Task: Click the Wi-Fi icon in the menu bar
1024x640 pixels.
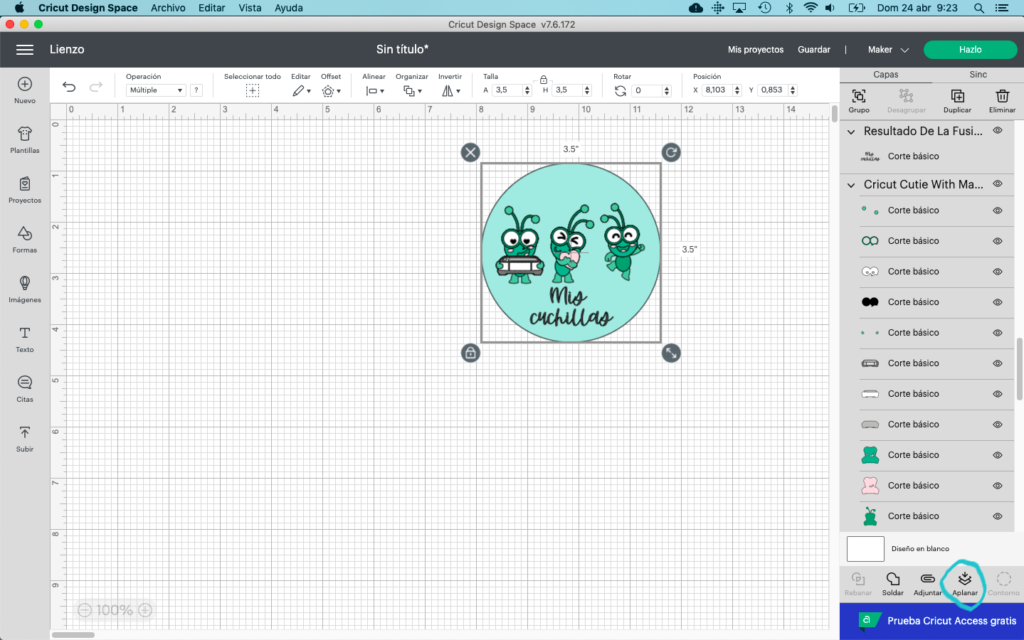Action: (810, 8)
